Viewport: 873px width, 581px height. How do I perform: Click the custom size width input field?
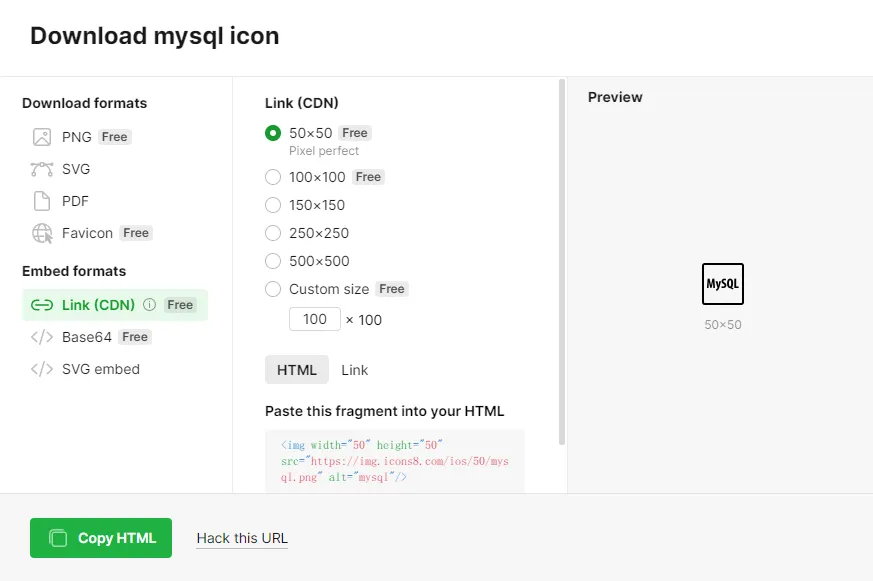coord(315,319)
